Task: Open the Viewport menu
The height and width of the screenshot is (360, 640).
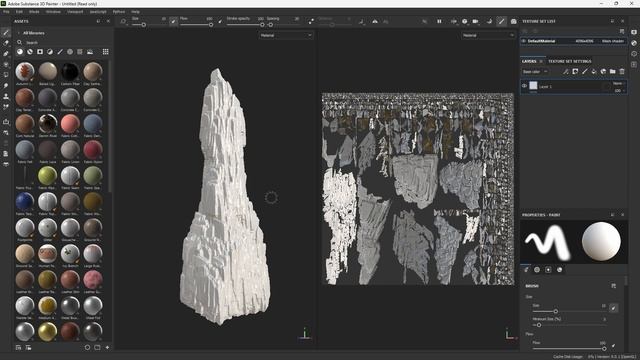Action: (x=75, y=12)
